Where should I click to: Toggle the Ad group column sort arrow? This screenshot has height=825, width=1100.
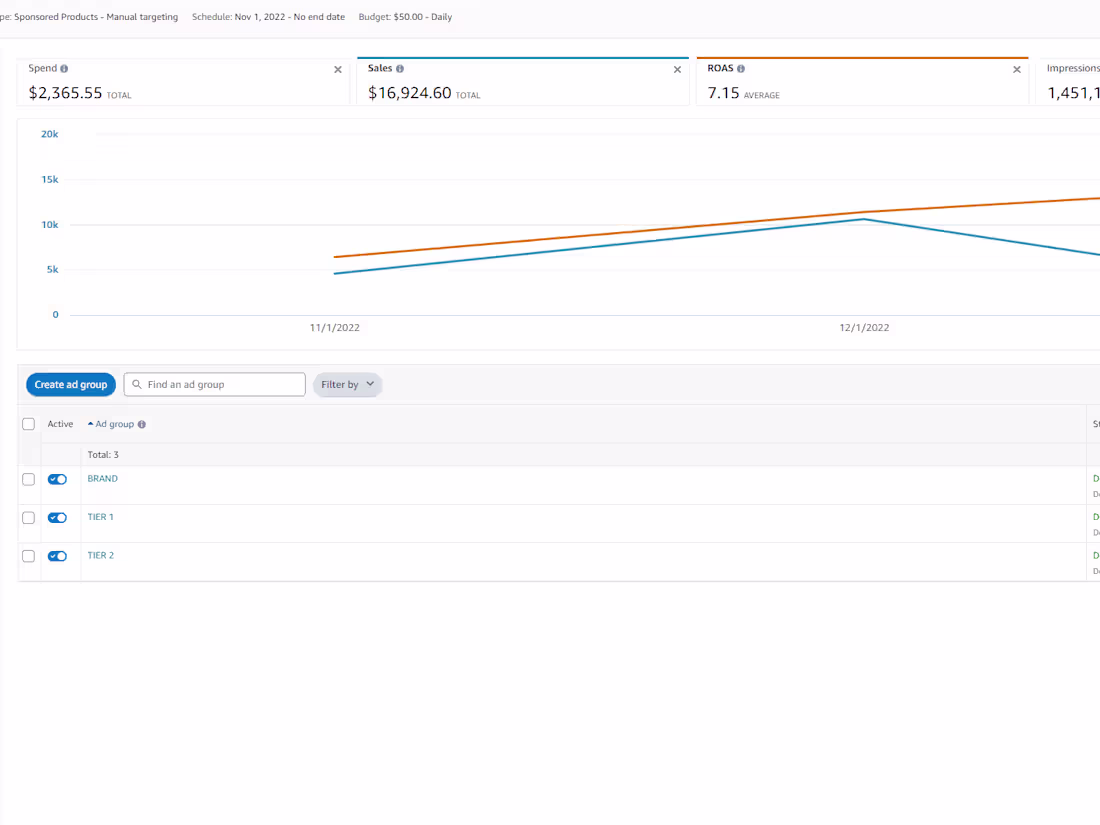click(90, 423)
